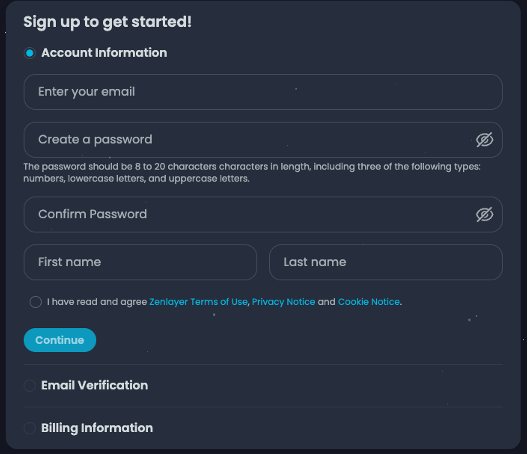The height and width of the screenshot is (454, 528).
Task: Click into the Last name field
Action: pyautogui.click(x=386, y=262)
